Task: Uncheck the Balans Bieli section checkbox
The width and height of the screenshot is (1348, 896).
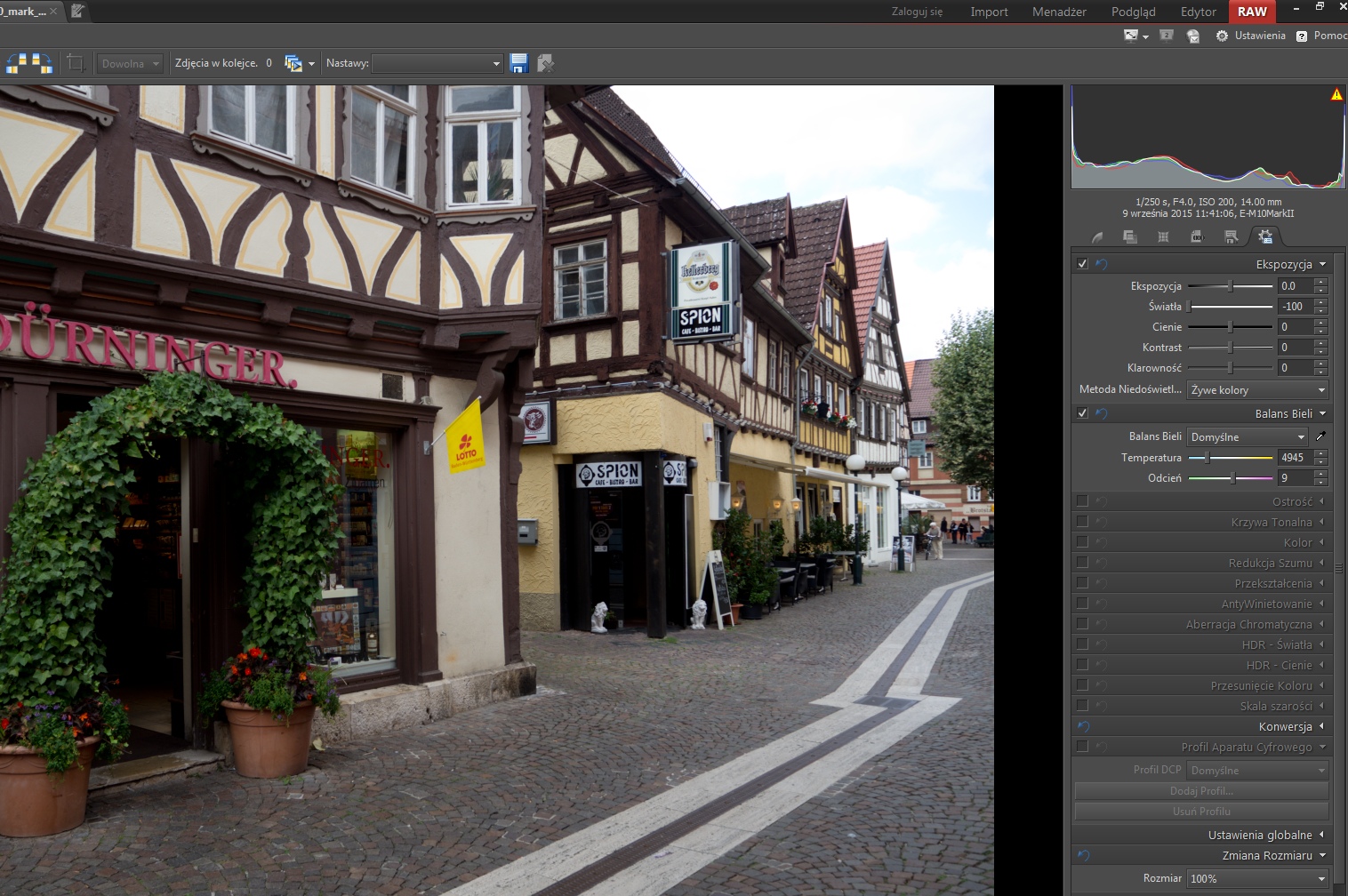Action: point(1082,413)
